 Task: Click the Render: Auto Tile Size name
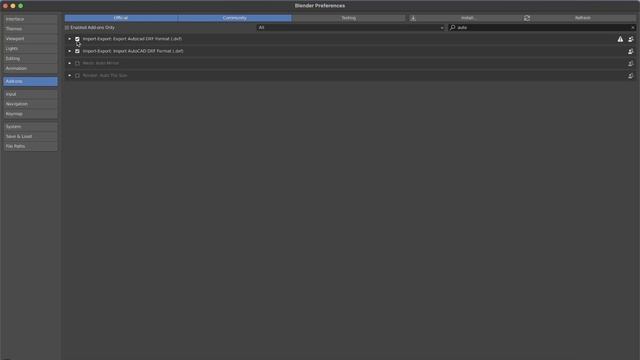pos(105,76)
